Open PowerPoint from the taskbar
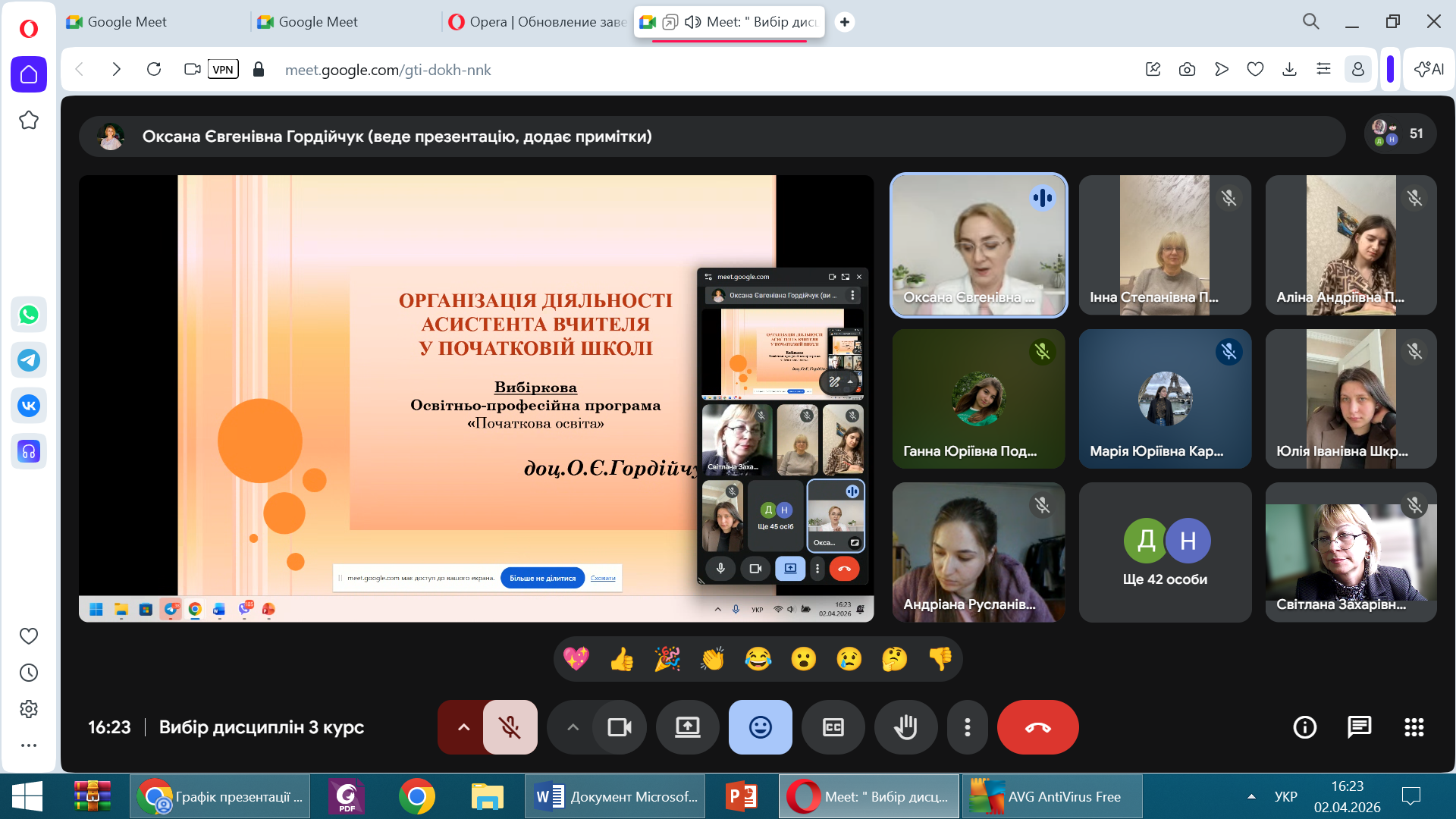This screenshot has height=819, width=1456. (x=741, y=797)
